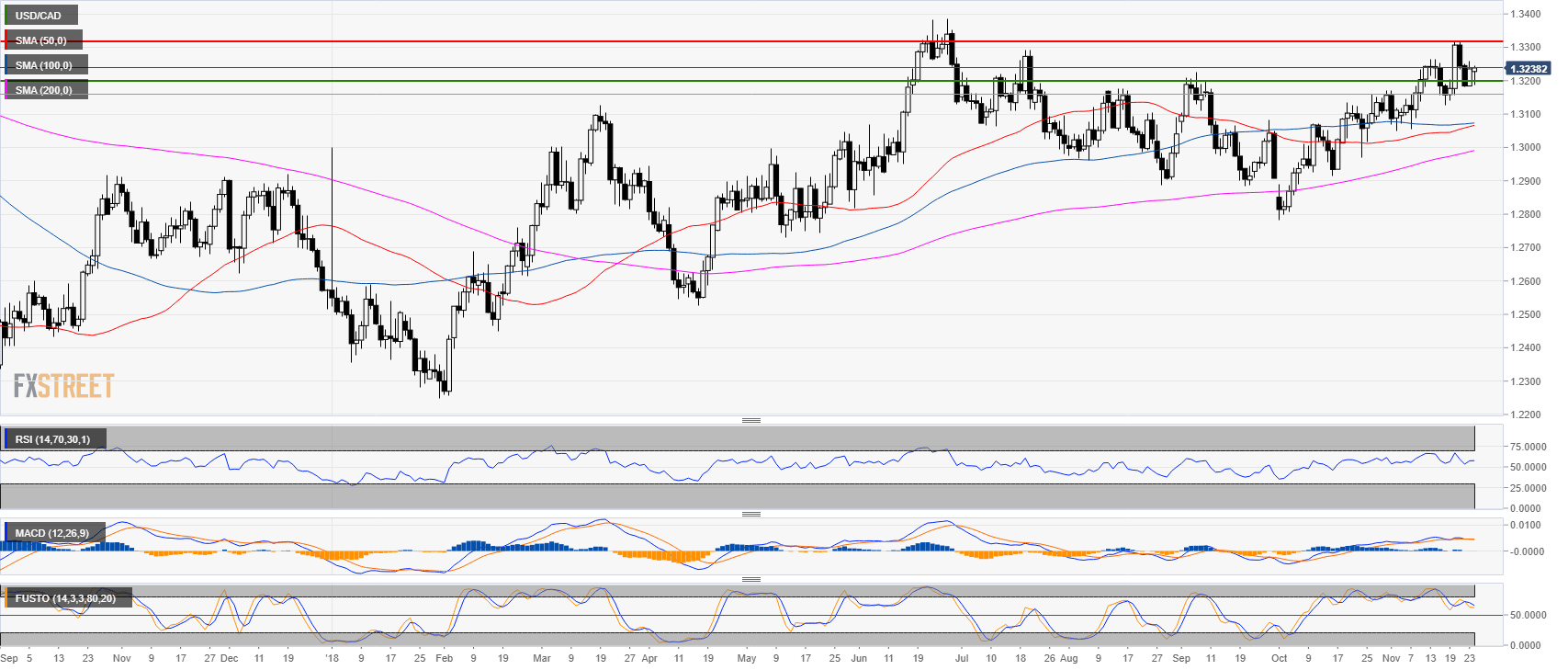The width and height of the screenshot is (1568, 670).
Task: Click the '18 year marker on date axis
Action: (332, 658)
